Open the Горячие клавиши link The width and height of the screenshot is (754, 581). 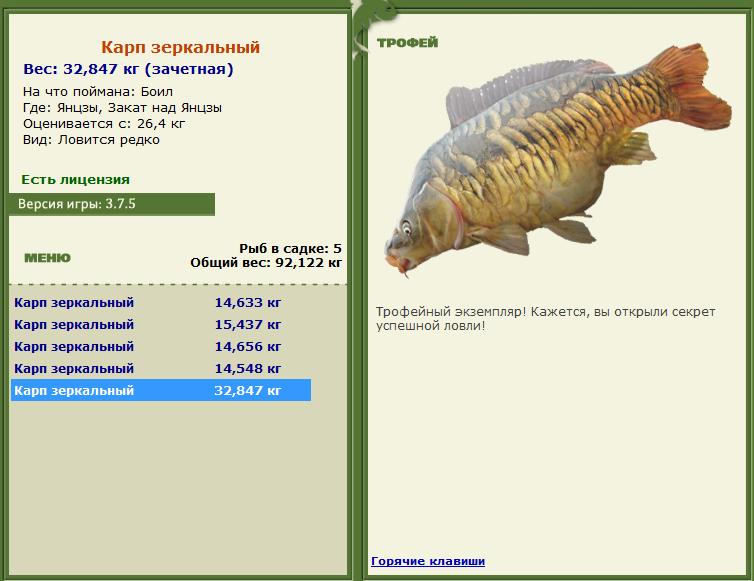pos(428,561)
